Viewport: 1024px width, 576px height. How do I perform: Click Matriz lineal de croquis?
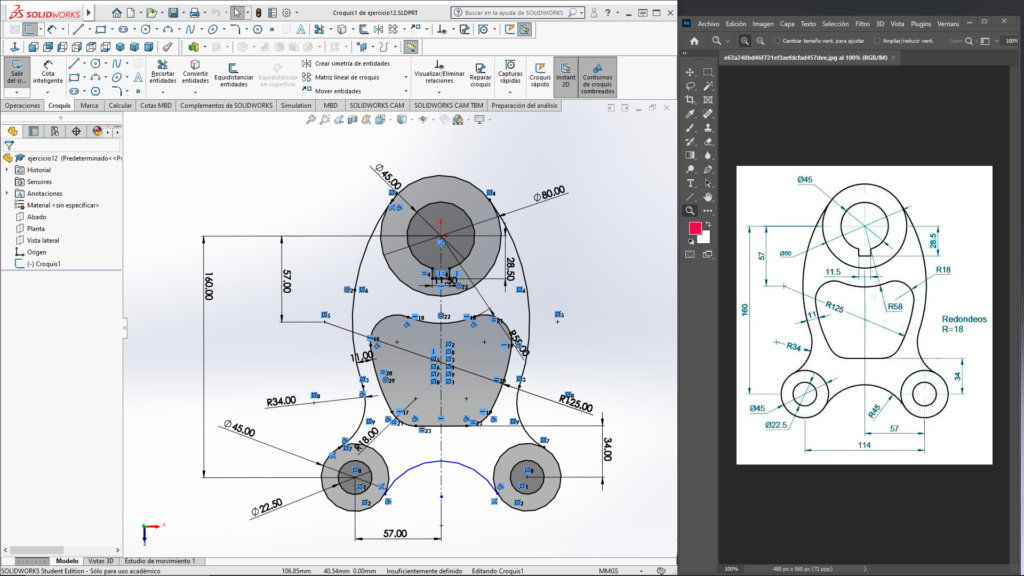345,76
